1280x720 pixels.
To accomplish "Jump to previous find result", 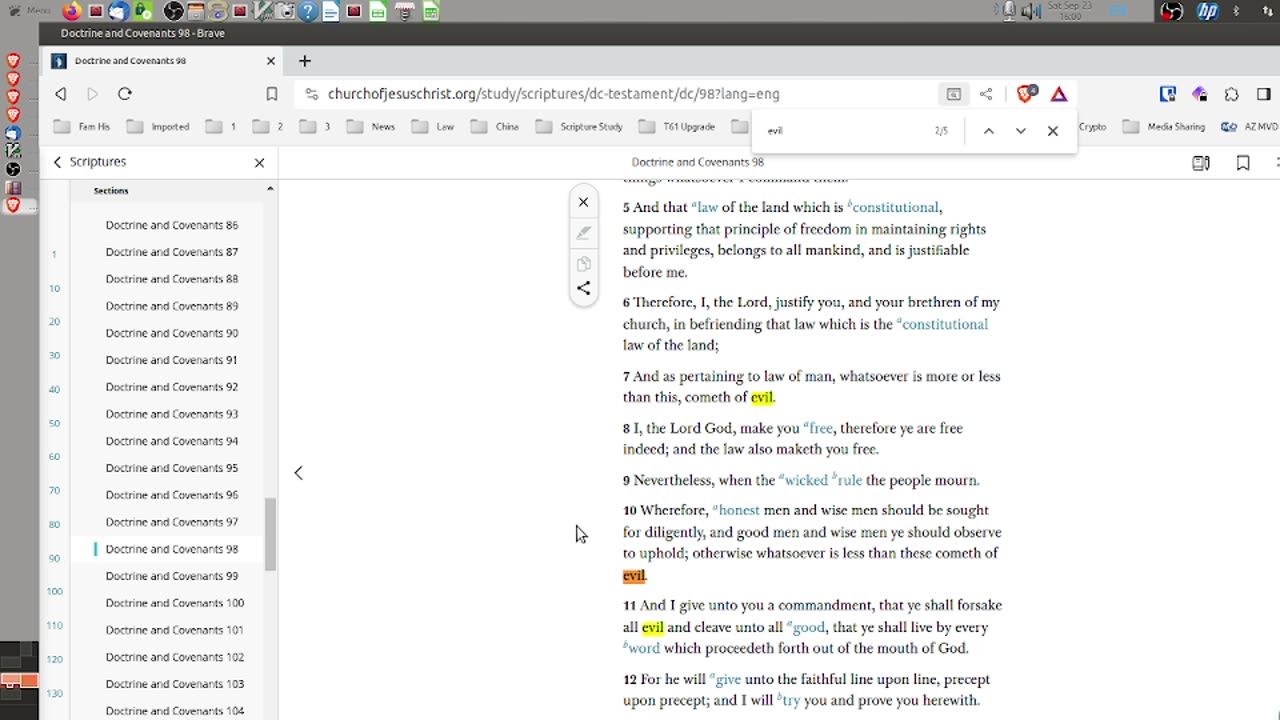I will tap(988, 131).
